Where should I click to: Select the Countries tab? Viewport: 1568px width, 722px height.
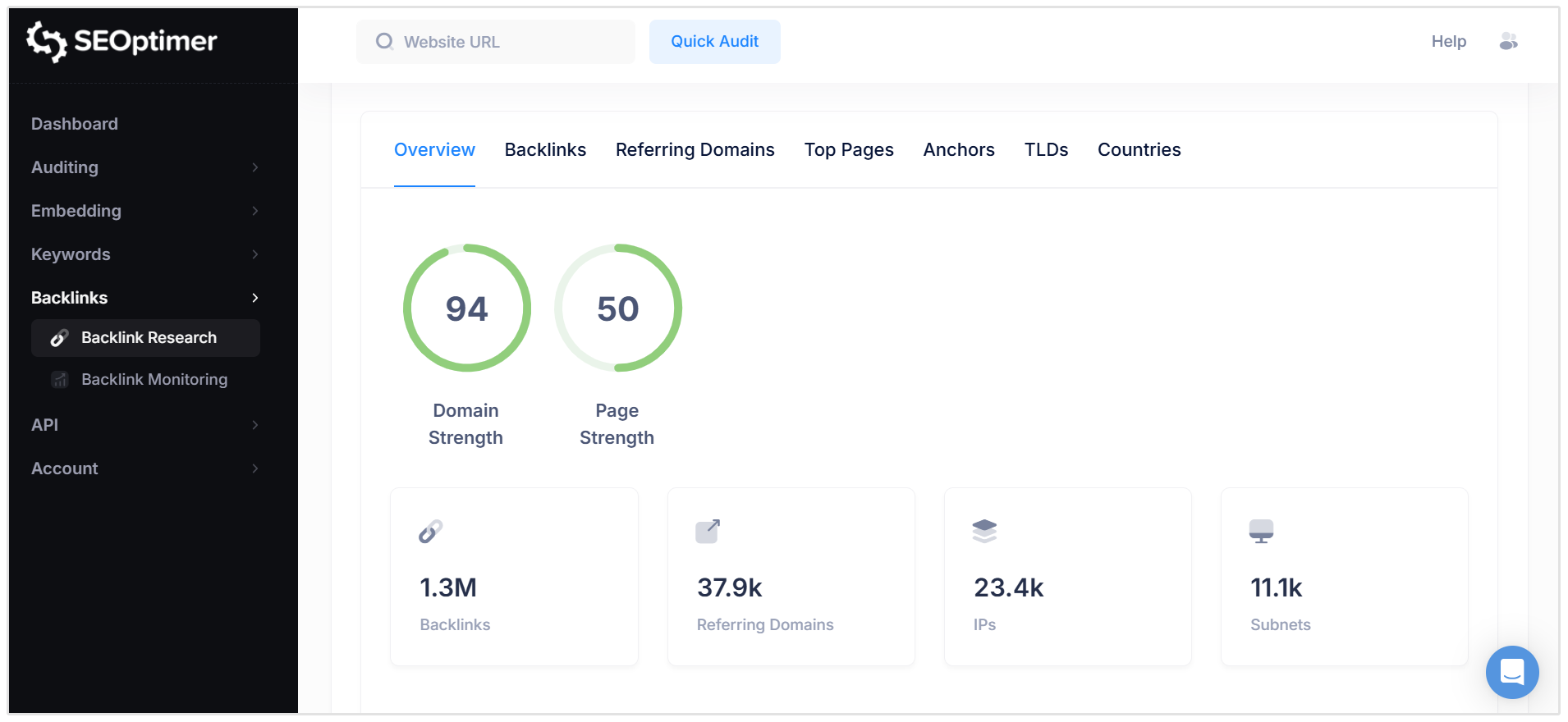1139,150
